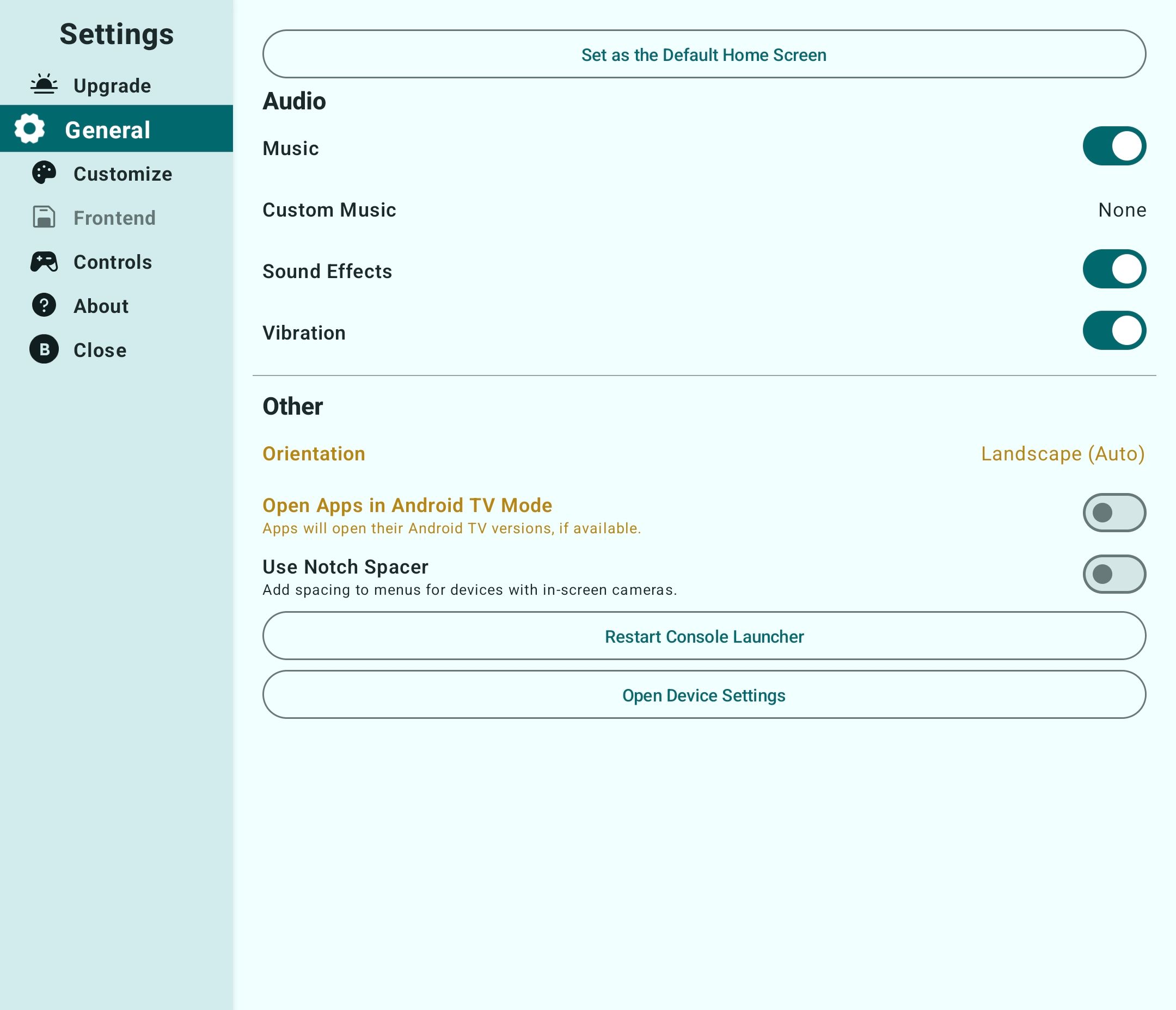Image resolution: width=1176 pixels, height=1010 pixels.
Task: Click the Frontend floppy disk icon
Action: [44, 217]
